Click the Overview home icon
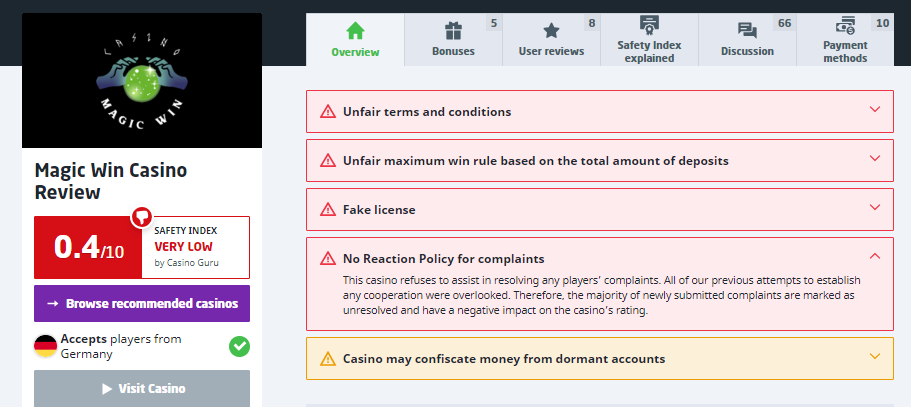The width and height of the screenshot is (911, 407). click(355, 31)
